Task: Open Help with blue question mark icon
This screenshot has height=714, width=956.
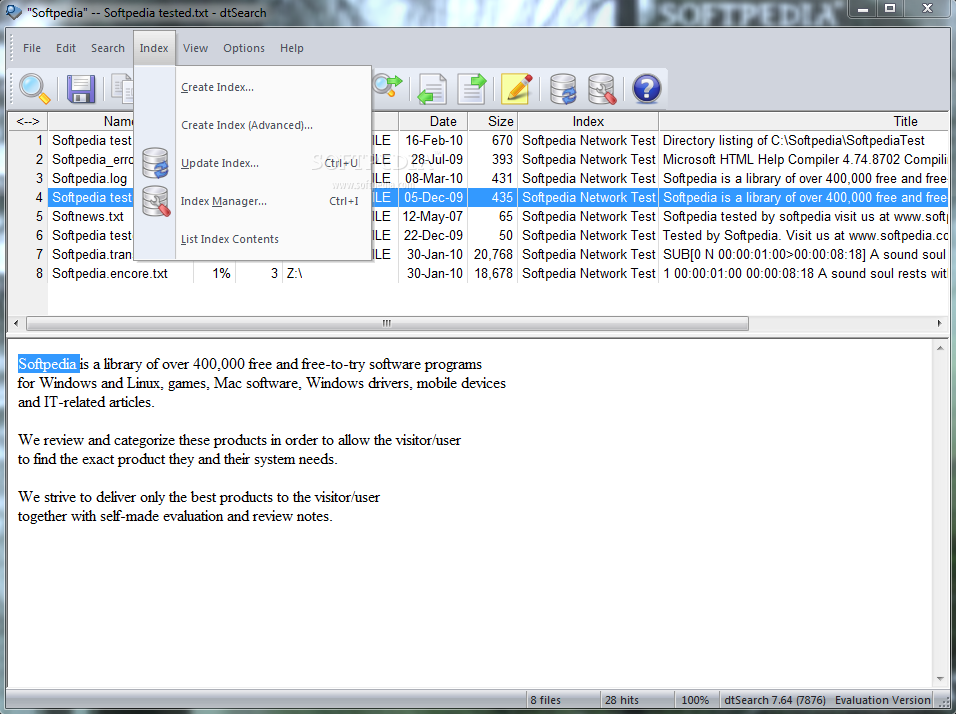Action: pos(646,89)
